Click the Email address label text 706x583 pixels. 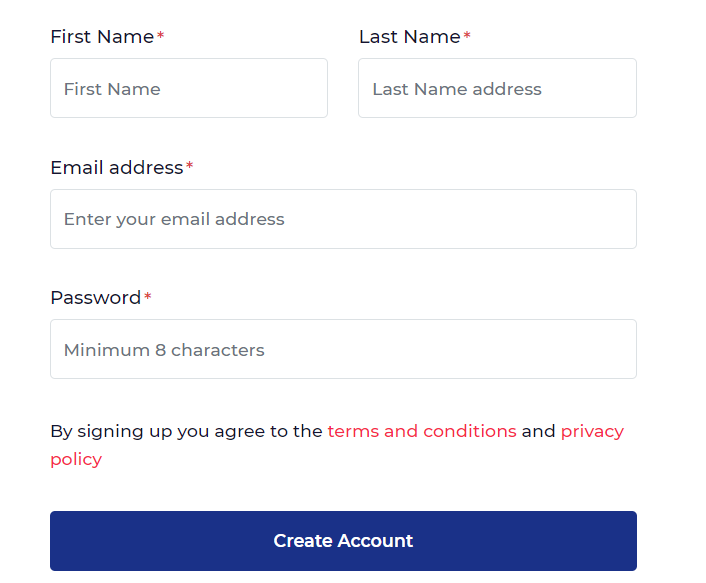[116, 167]
